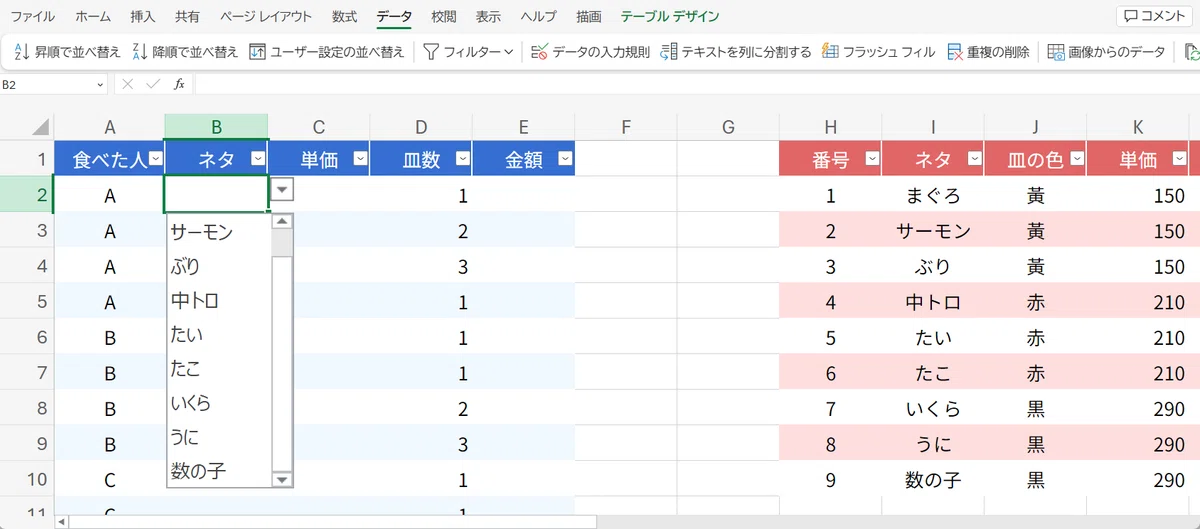The width and height of the screenshot is (1200, 529).
Task: Click dropdown list scroll-up arrow
Action: [282, 222]
